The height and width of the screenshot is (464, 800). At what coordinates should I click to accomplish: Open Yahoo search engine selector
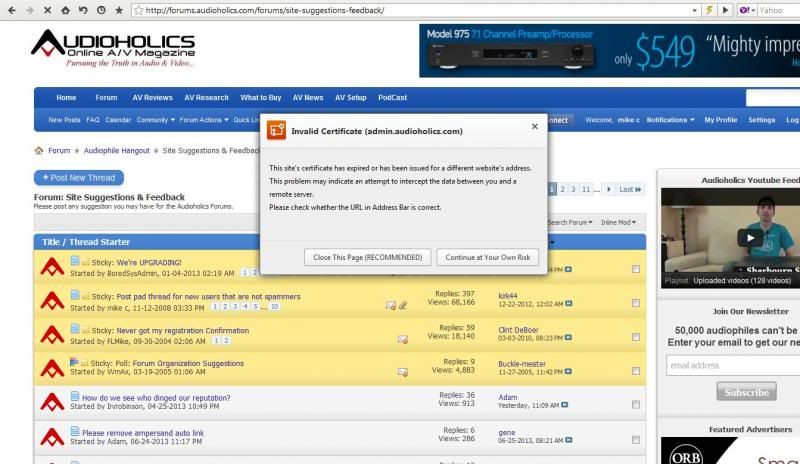click(x=747, y=10)
